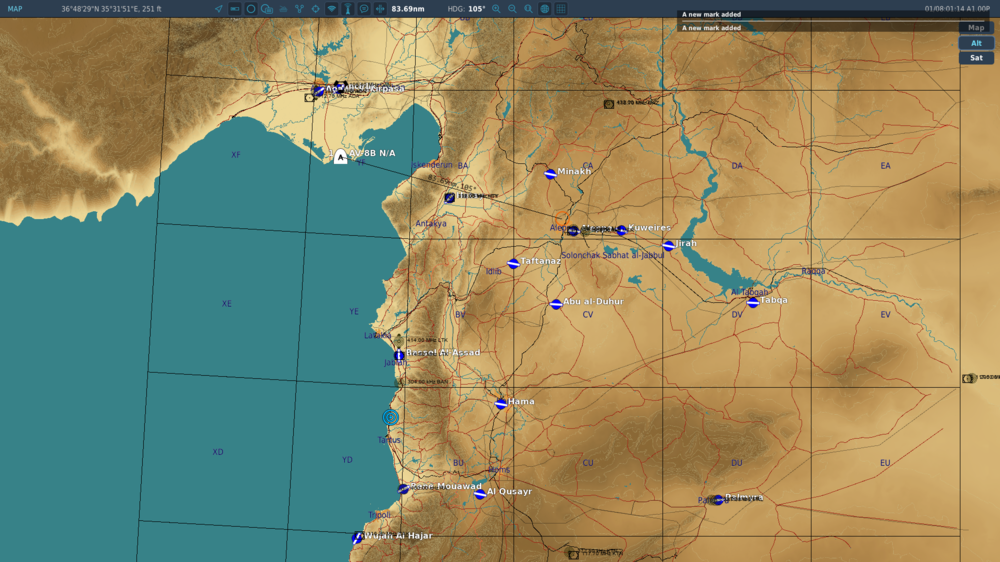Toggle the ruler measurement tool
Image resolution: width=1000 pixels, height=562 pixels.
[235, 9]
